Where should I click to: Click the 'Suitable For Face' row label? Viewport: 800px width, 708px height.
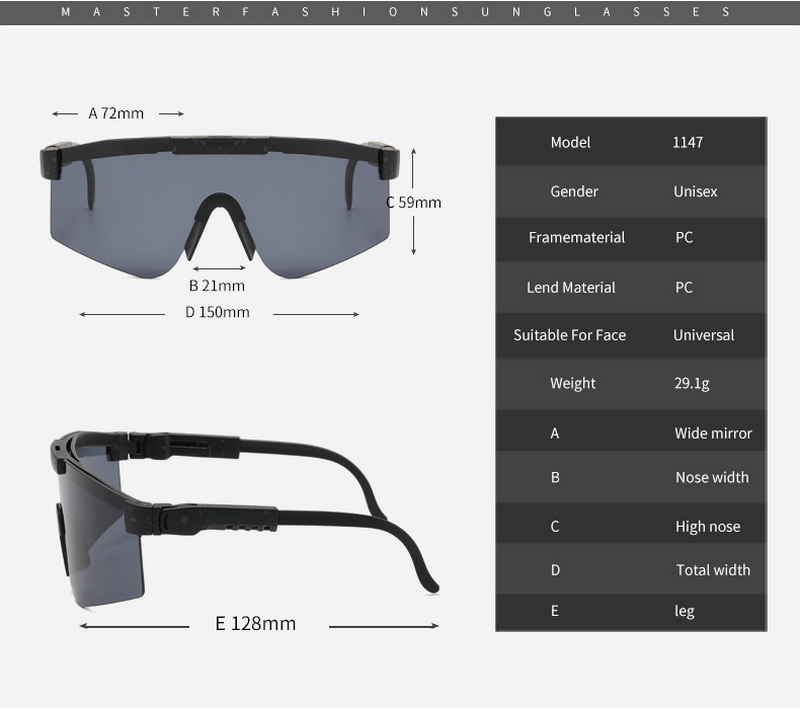click(569, 335)
